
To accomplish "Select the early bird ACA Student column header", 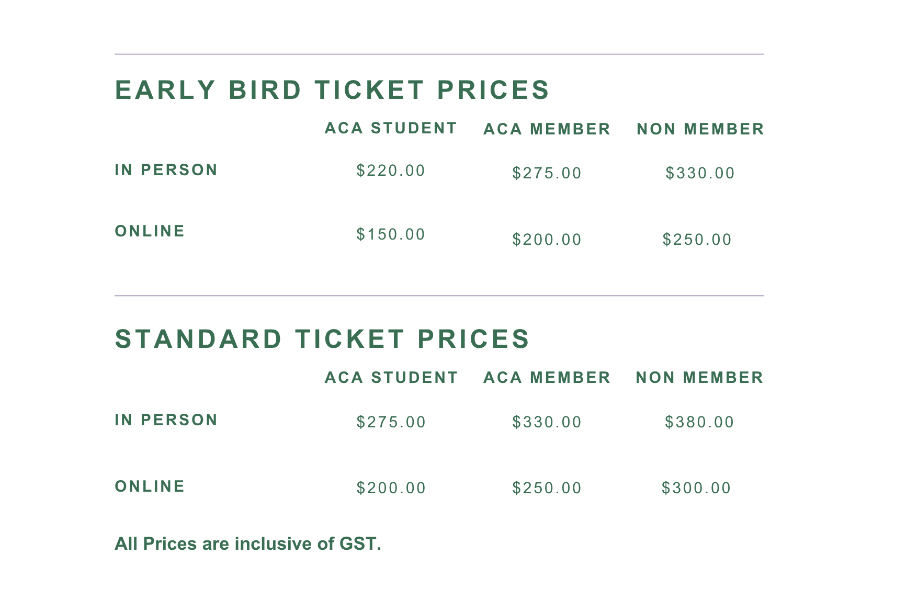I will tap(391, 128).
